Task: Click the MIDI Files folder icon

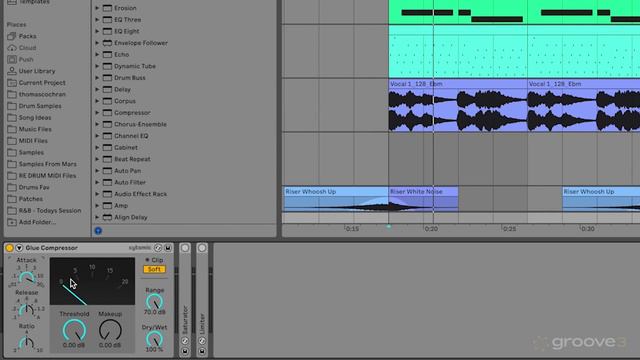Action: pos(12,141)
